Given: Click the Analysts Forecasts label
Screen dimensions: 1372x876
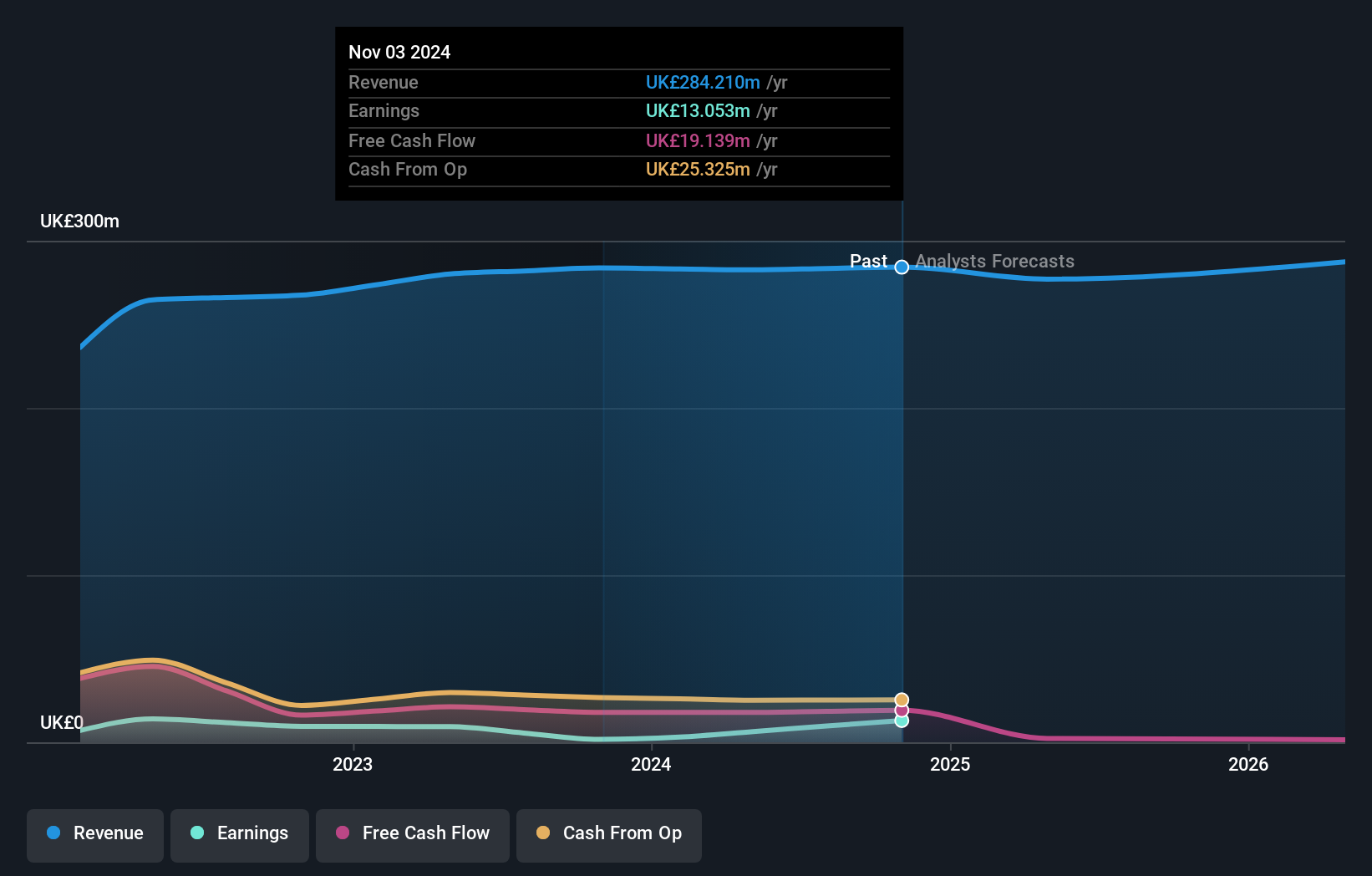Looking at the screenshot, I should (994, 261).
